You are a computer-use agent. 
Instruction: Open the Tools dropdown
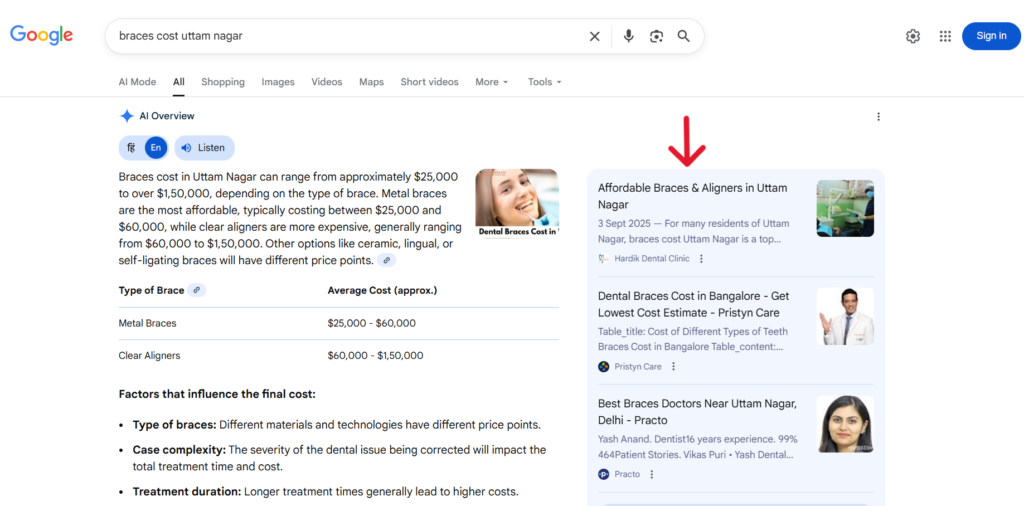pyautogui.click(x=545, y=82)
